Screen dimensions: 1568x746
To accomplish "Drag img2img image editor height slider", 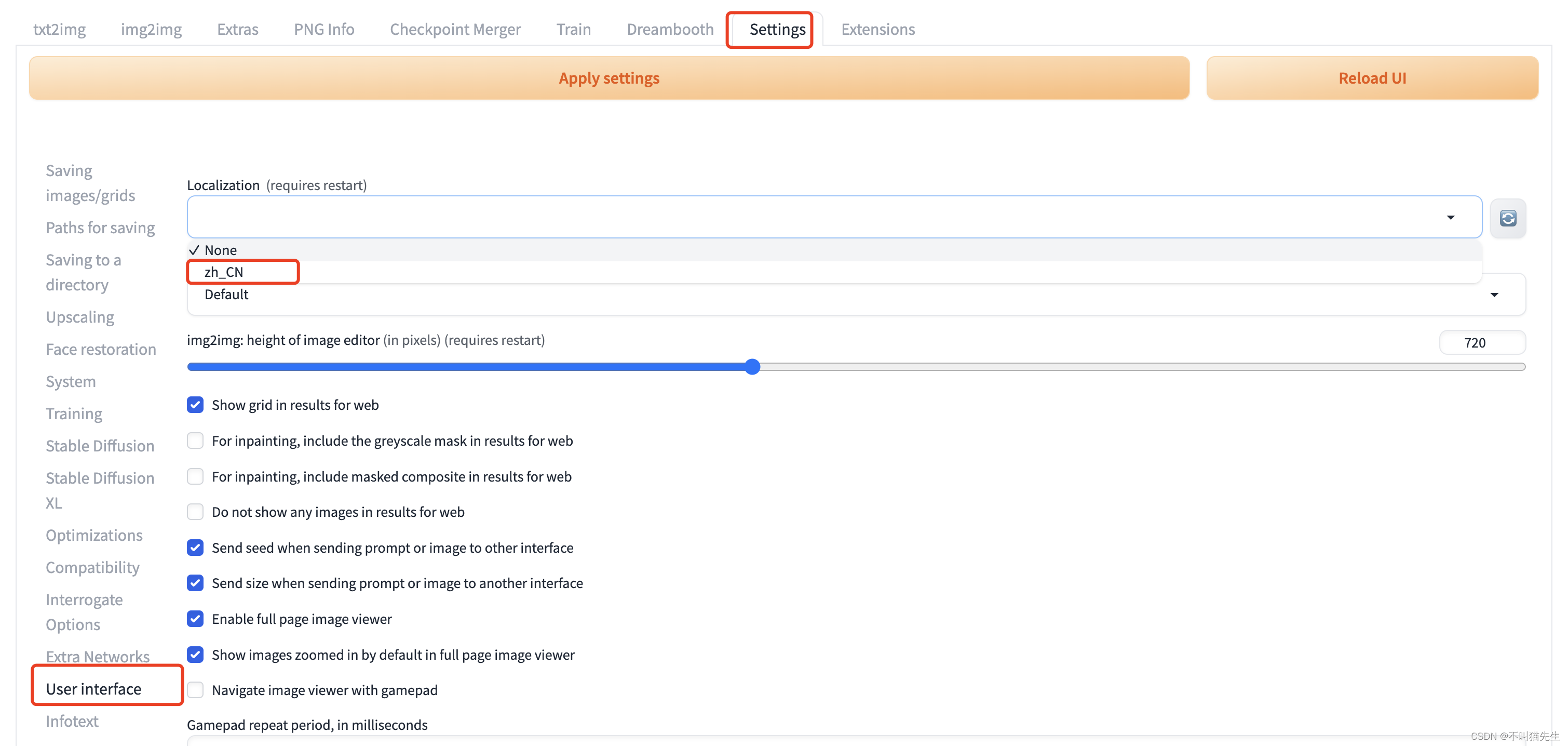I will point(751,367).
